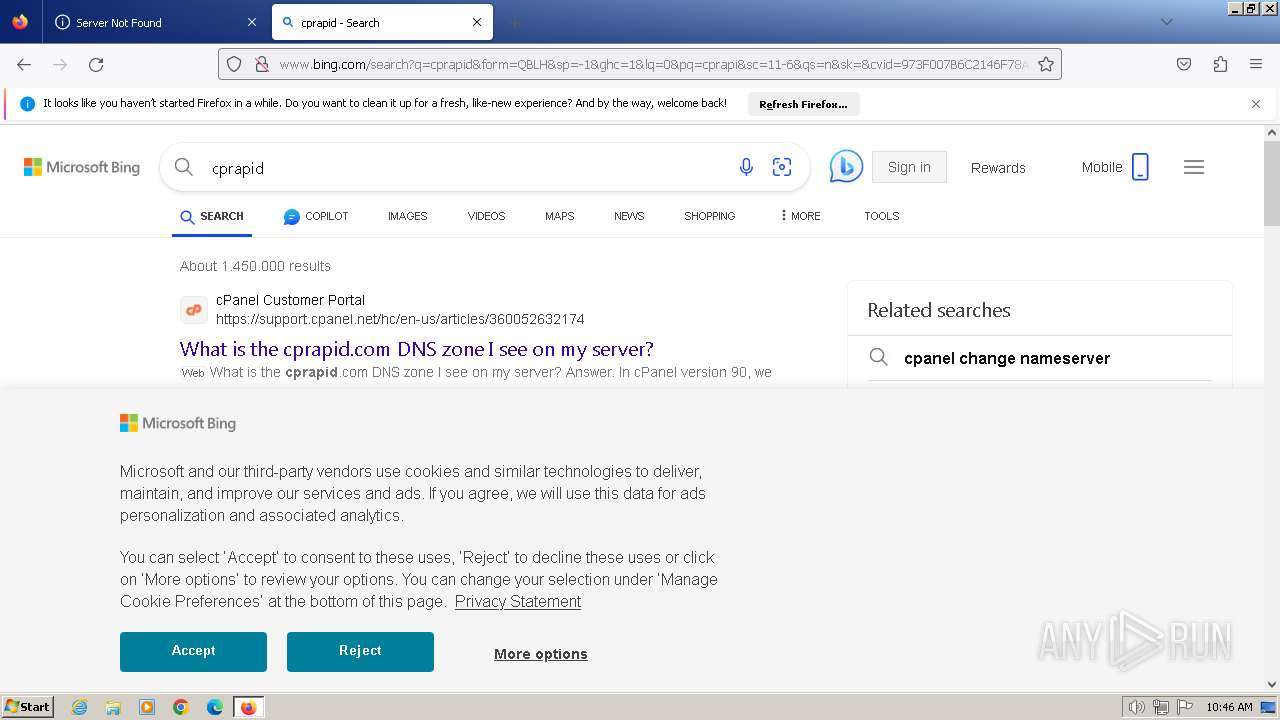Viewport: 1280px width, 720px height.
Task: Switch to the SHOPPING tab
Action: tap(710, 216)
